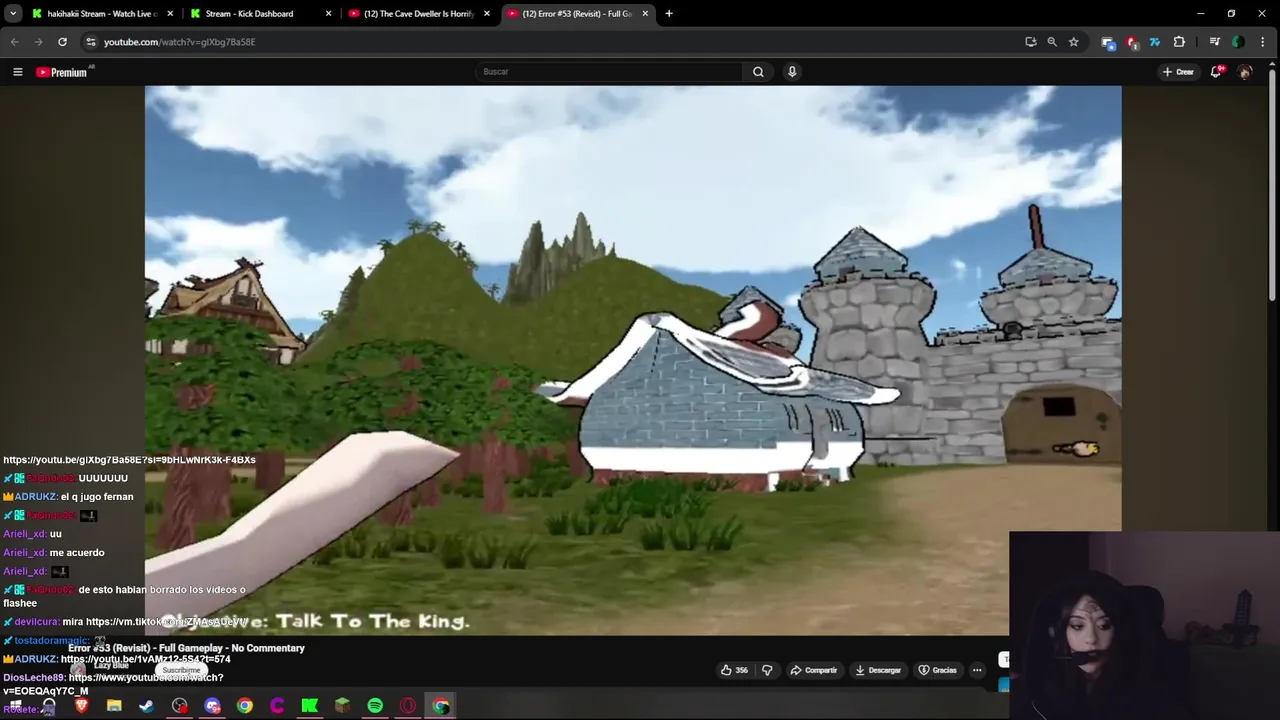
Task: Click the Error #53 video title
Action: click(186, 648)
